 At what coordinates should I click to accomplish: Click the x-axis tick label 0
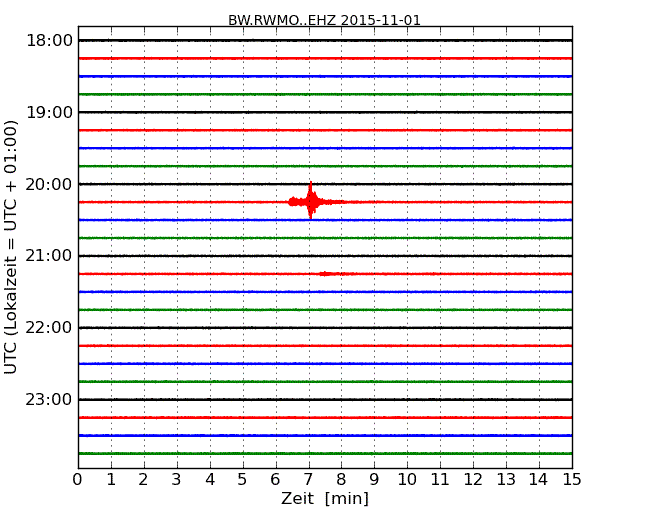78,480
